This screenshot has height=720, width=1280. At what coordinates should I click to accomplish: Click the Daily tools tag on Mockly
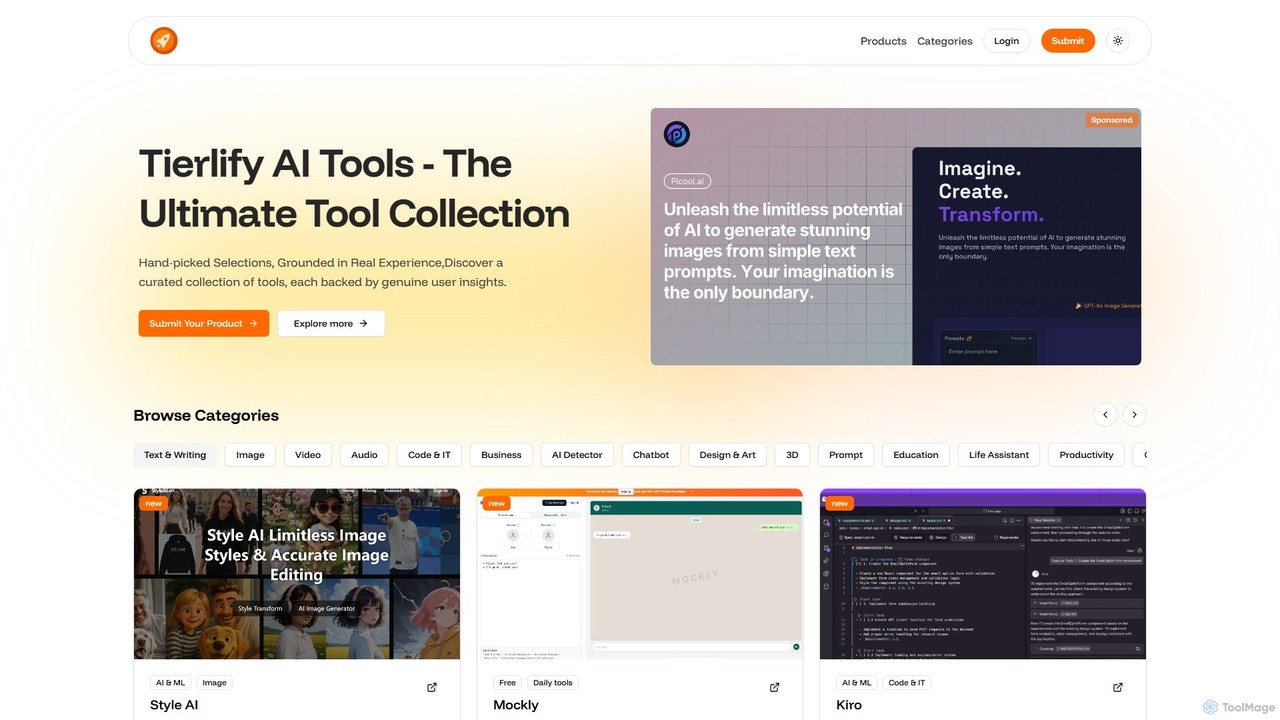click(x=553, y=683)
